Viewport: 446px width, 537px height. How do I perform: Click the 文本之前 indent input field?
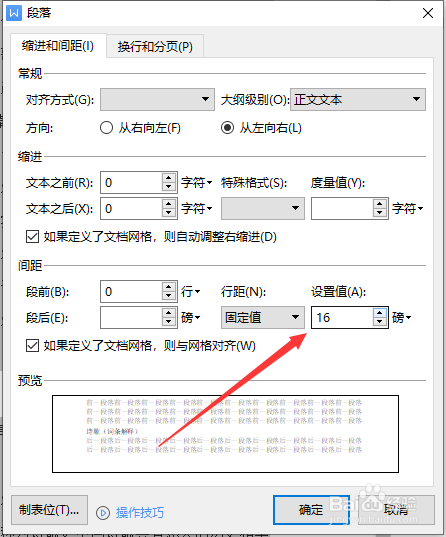(131, 183)
